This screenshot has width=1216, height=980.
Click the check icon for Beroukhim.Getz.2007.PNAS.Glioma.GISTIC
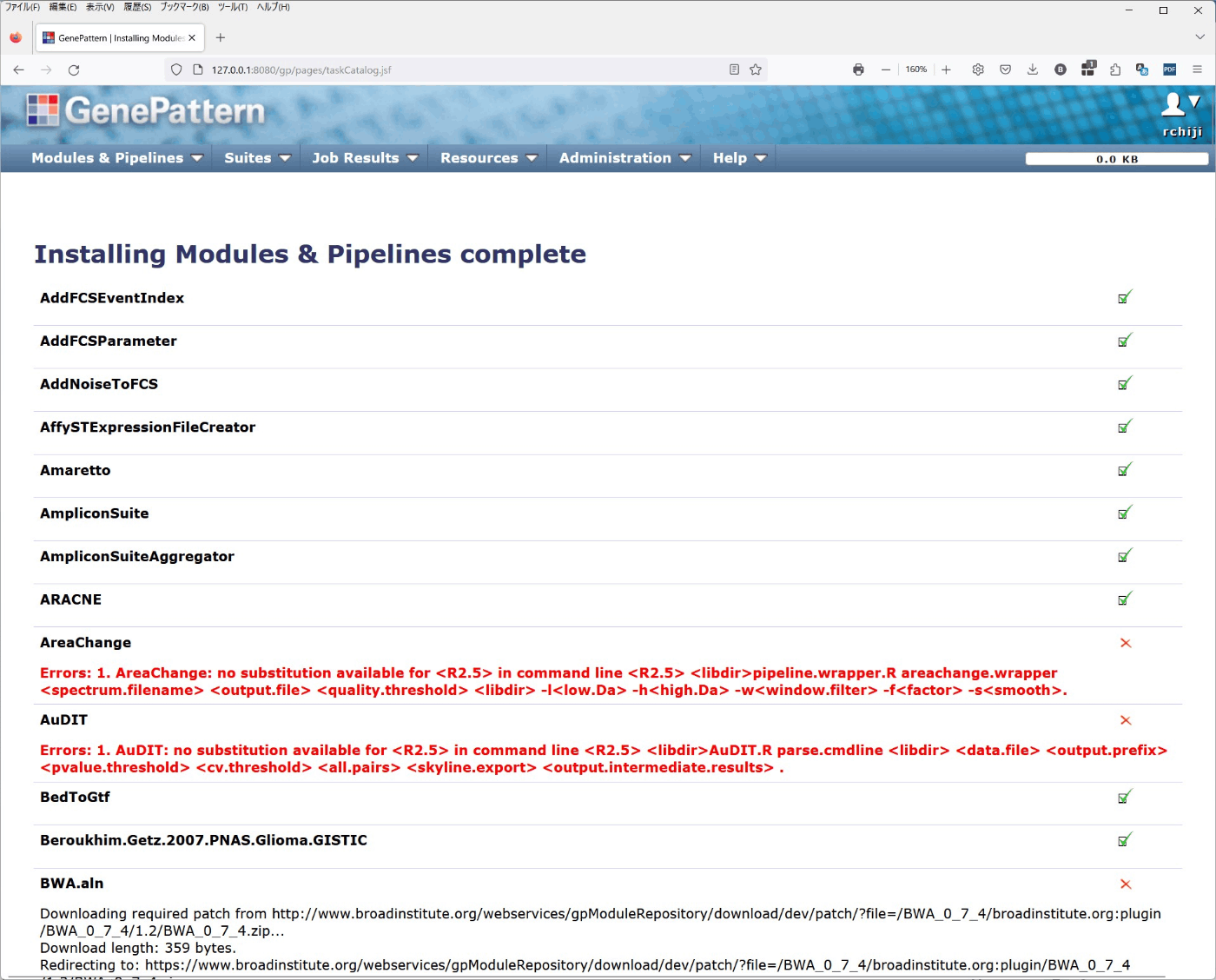point(1125,840)
